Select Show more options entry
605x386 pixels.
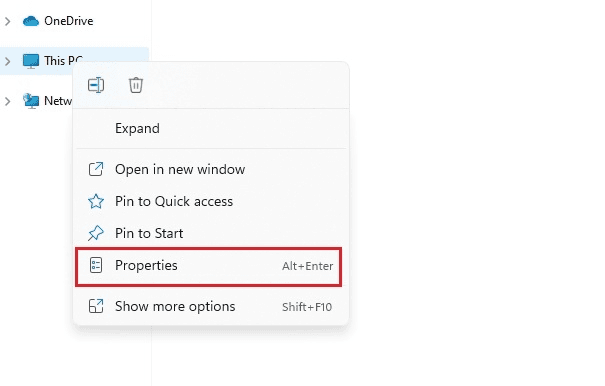(211, 306)
